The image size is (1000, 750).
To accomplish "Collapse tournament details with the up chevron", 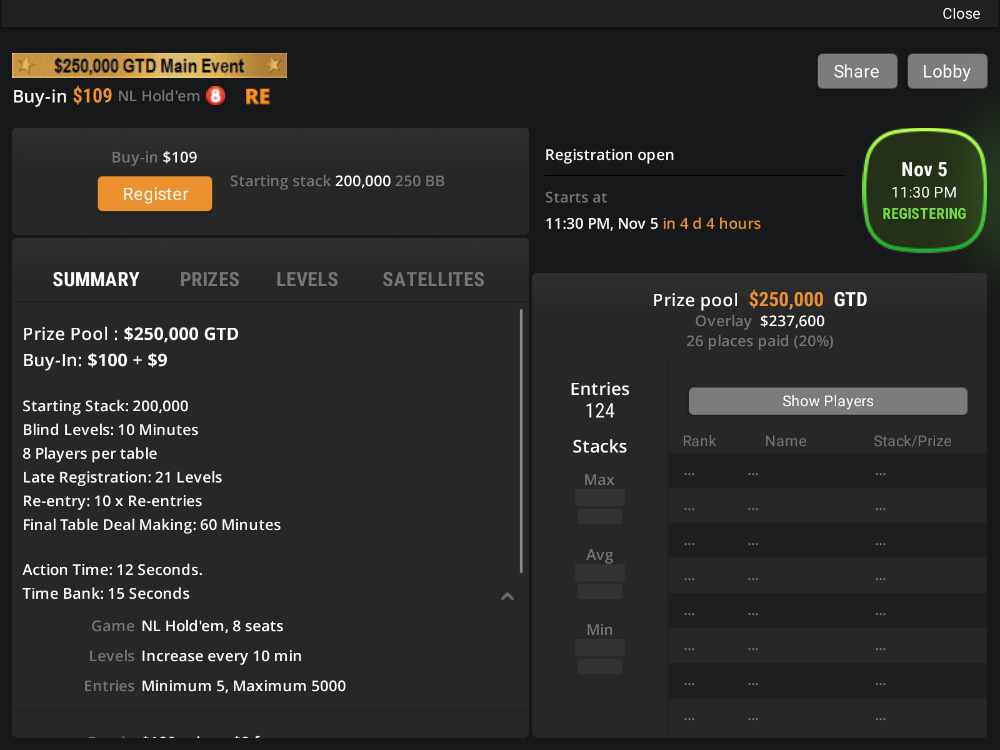I will click(x=507, y=597).
